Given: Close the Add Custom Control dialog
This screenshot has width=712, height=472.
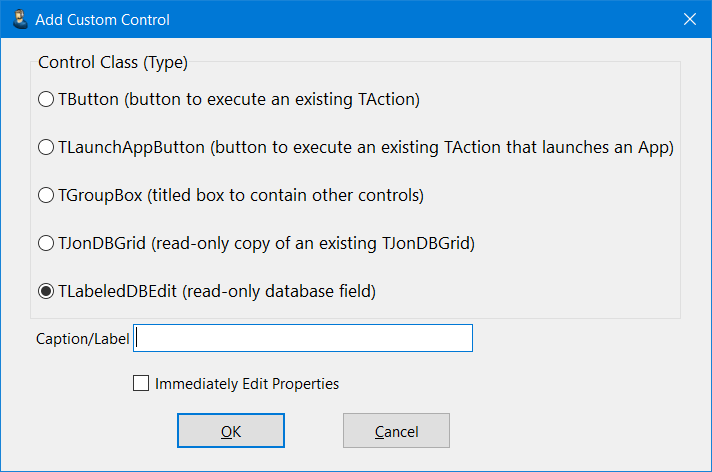Looking at the screenshot, I should pos(689,19).
